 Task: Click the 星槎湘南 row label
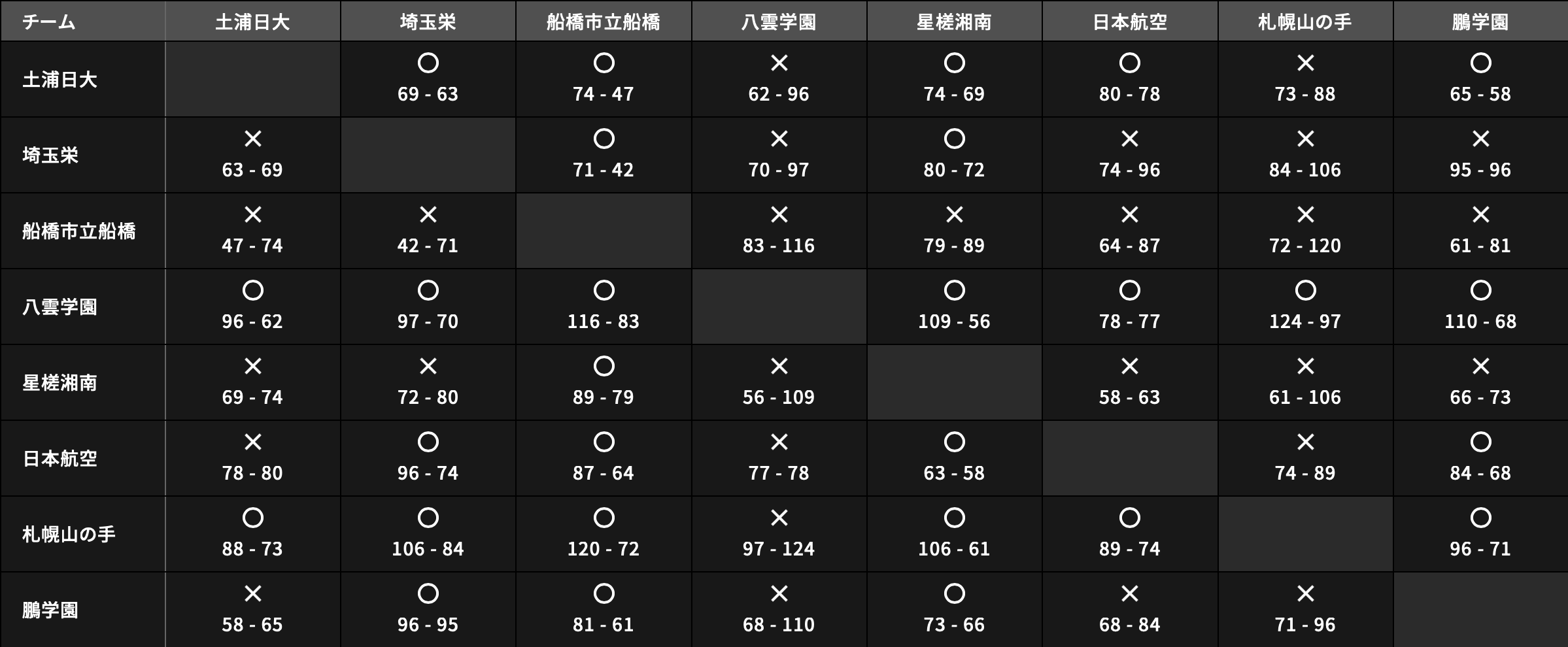[60, 383]
